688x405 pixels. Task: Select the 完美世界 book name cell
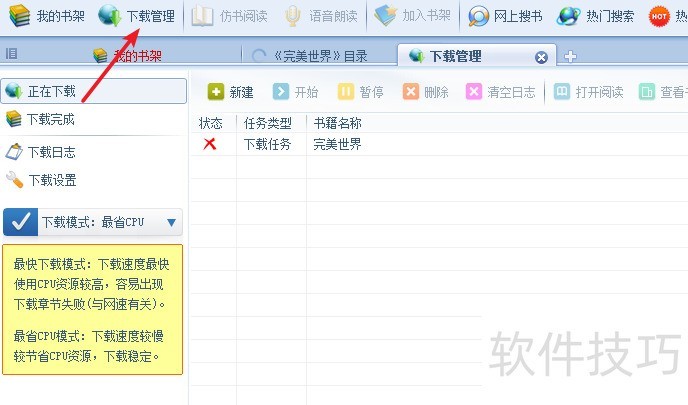coord(337,144)
